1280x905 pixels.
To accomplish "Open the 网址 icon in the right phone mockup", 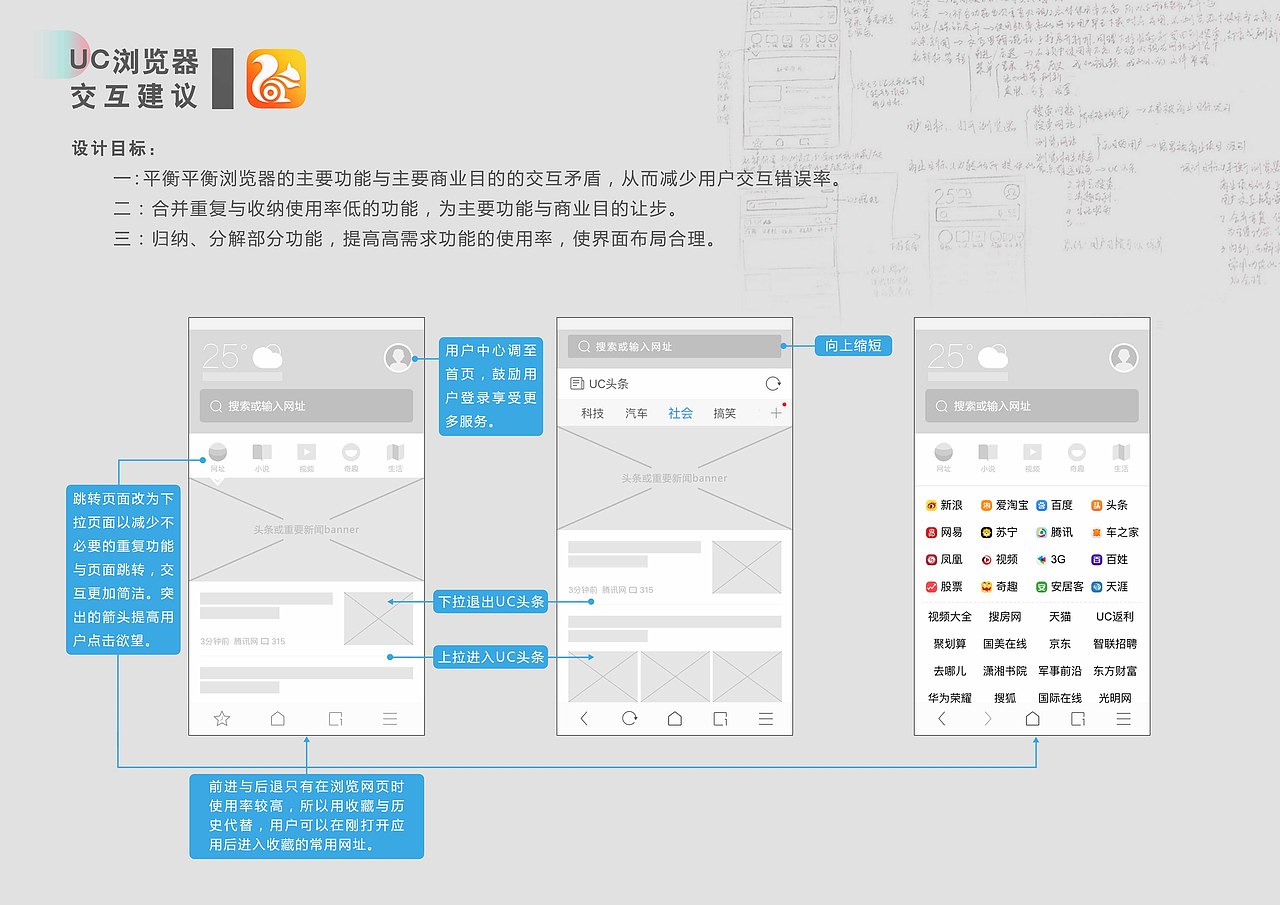I will tap(943, 457).
